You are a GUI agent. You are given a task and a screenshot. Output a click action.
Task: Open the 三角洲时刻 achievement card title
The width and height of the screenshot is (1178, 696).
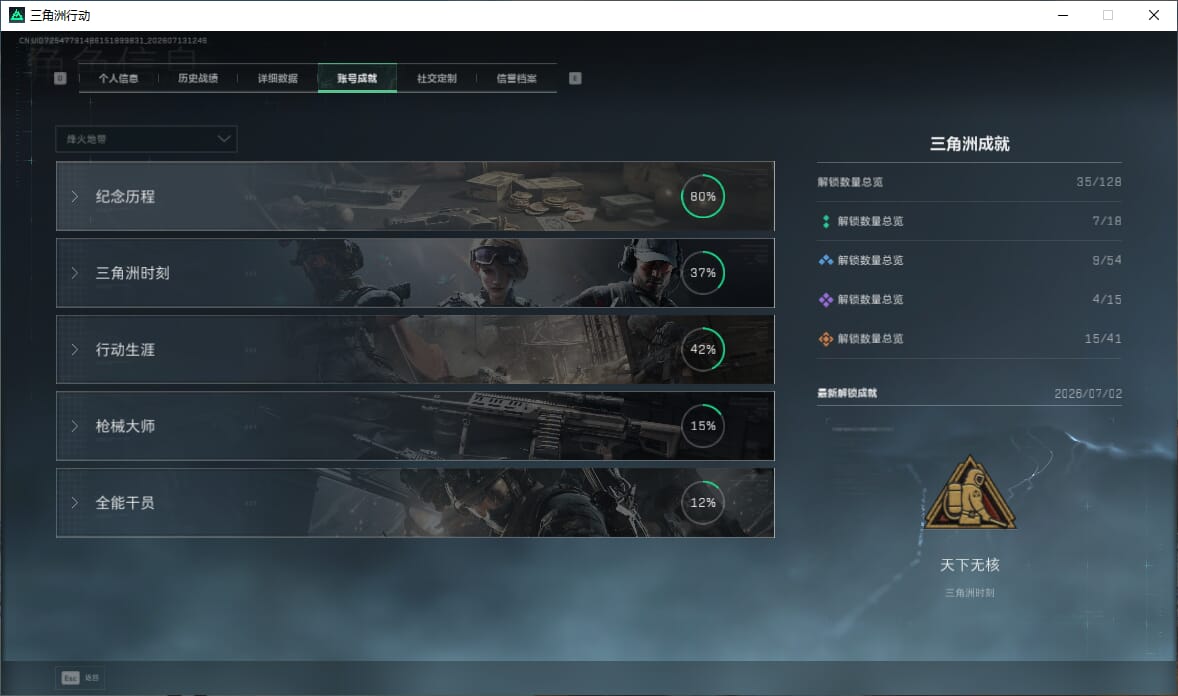pyautogui.click(x=132, y=274)
